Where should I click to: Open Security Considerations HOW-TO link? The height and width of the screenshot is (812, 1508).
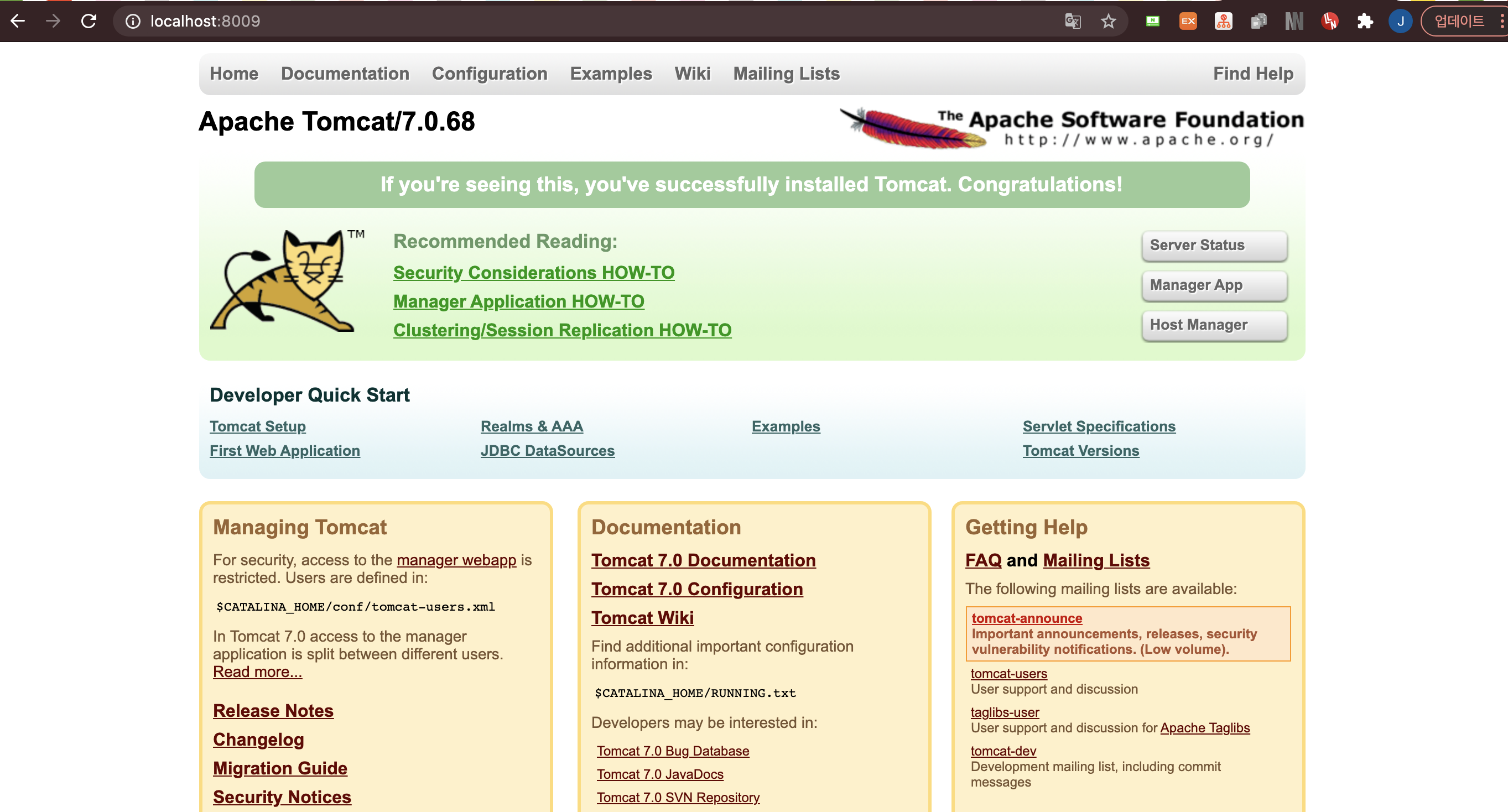click(533, 273)
